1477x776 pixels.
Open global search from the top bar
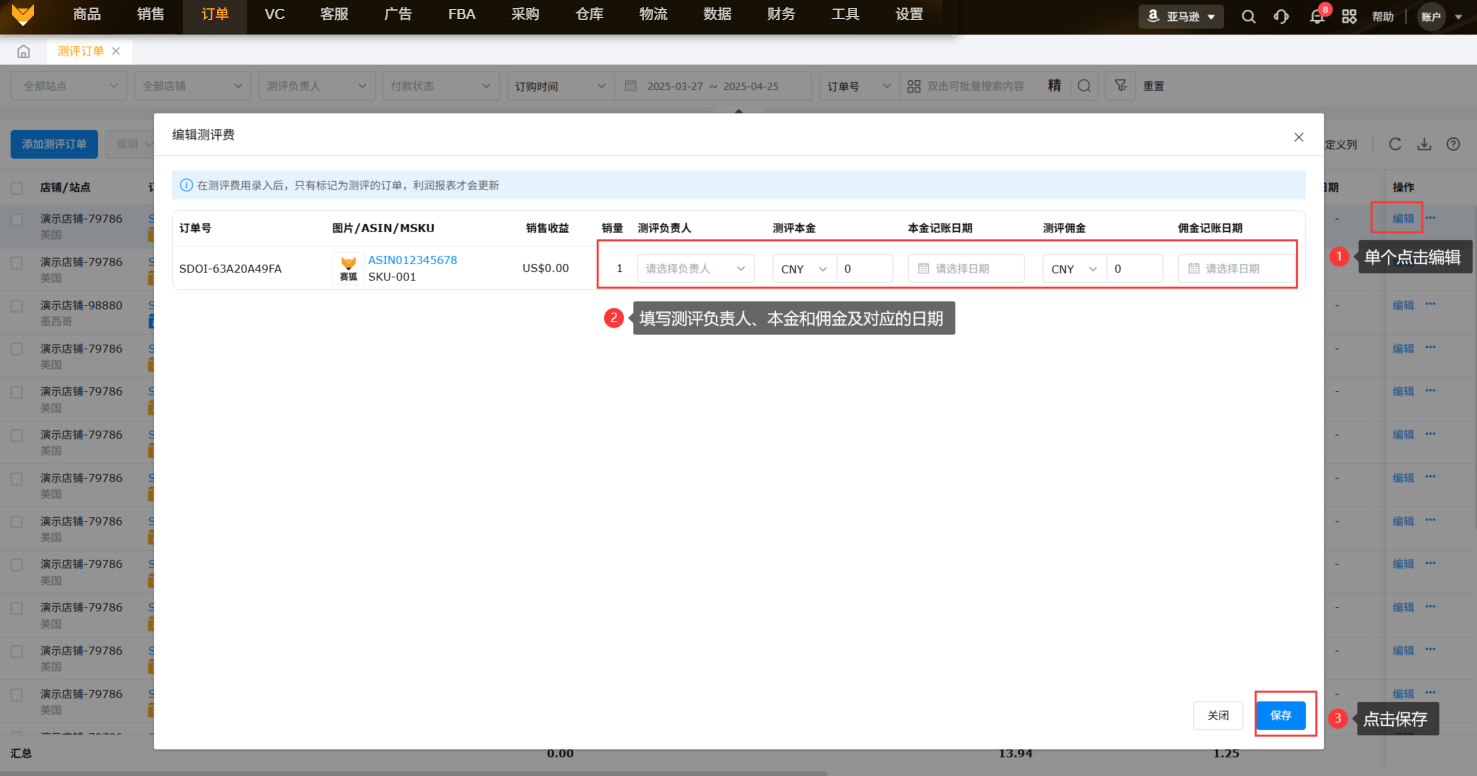[x=1249, y=17]
